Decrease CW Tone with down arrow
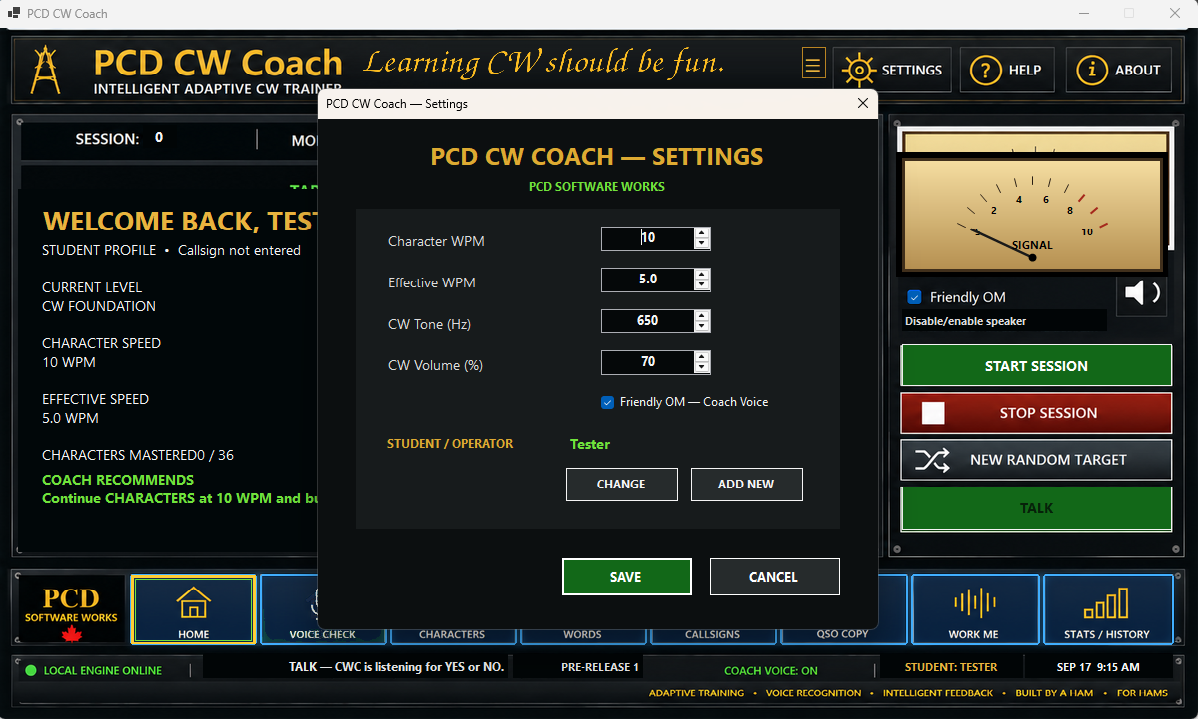Screen dimensions: 1198x719 701,326
